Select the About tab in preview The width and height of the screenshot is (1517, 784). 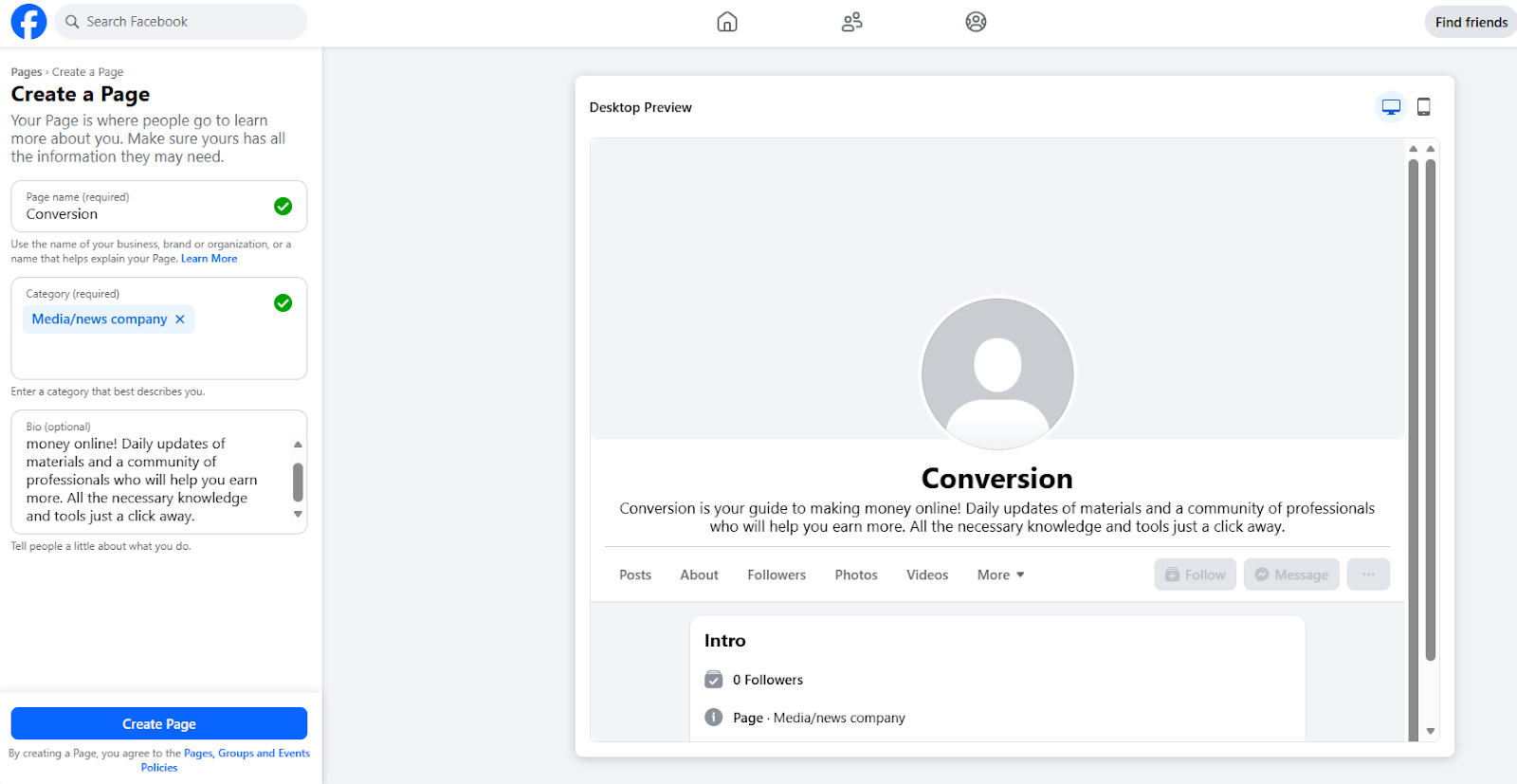pyautogui.click(x=699, y=574)
